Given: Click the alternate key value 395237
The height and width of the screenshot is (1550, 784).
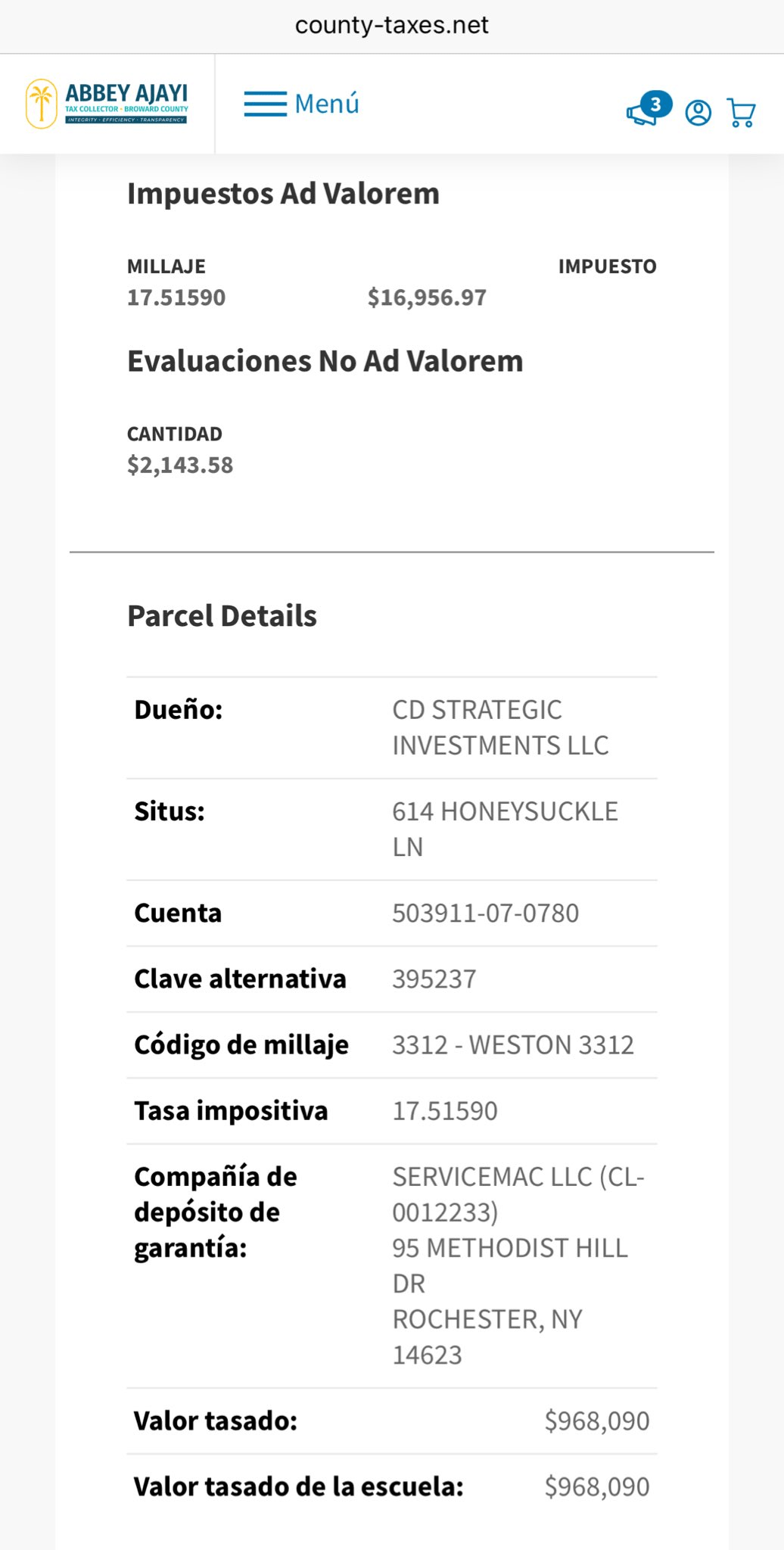Looking at the screenshot, I should click(434, 979).
